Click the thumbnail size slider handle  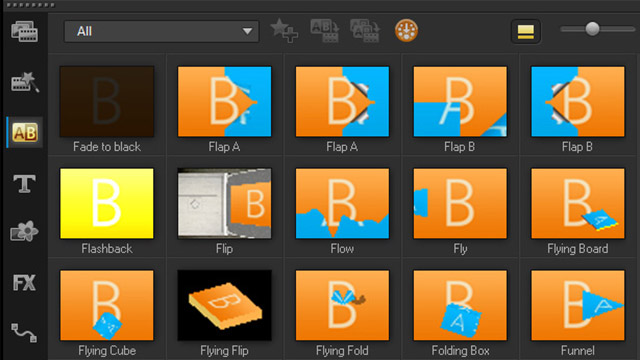point(592,29)
